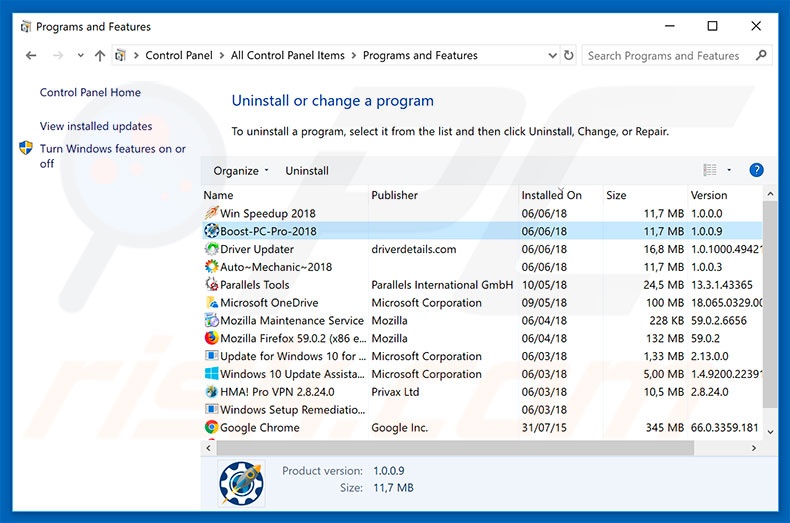Click the Driver Updater program icon
The height and width of the screenshot is (523, 790).
(x=212, y=249)
